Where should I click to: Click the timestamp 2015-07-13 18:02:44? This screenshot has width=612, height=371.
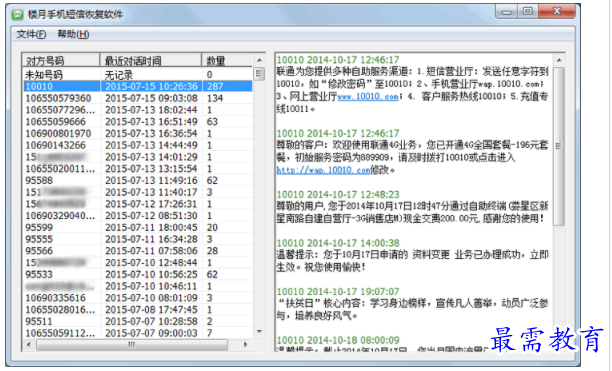point(151,110)
